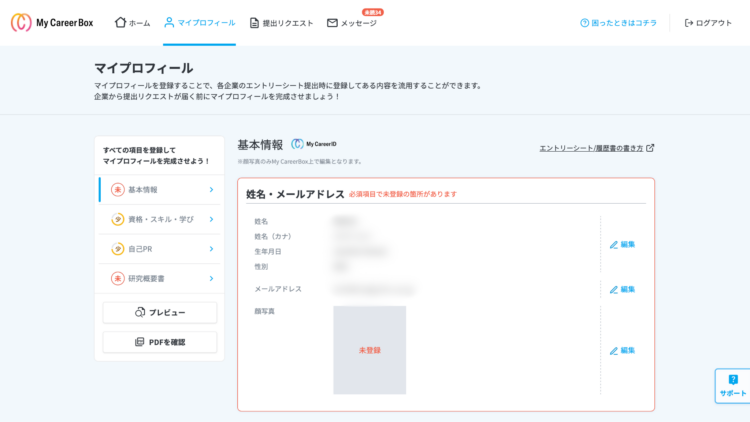This screenshot has height=422, width=750.
Task: Click the external link icon
Action: 650,148
